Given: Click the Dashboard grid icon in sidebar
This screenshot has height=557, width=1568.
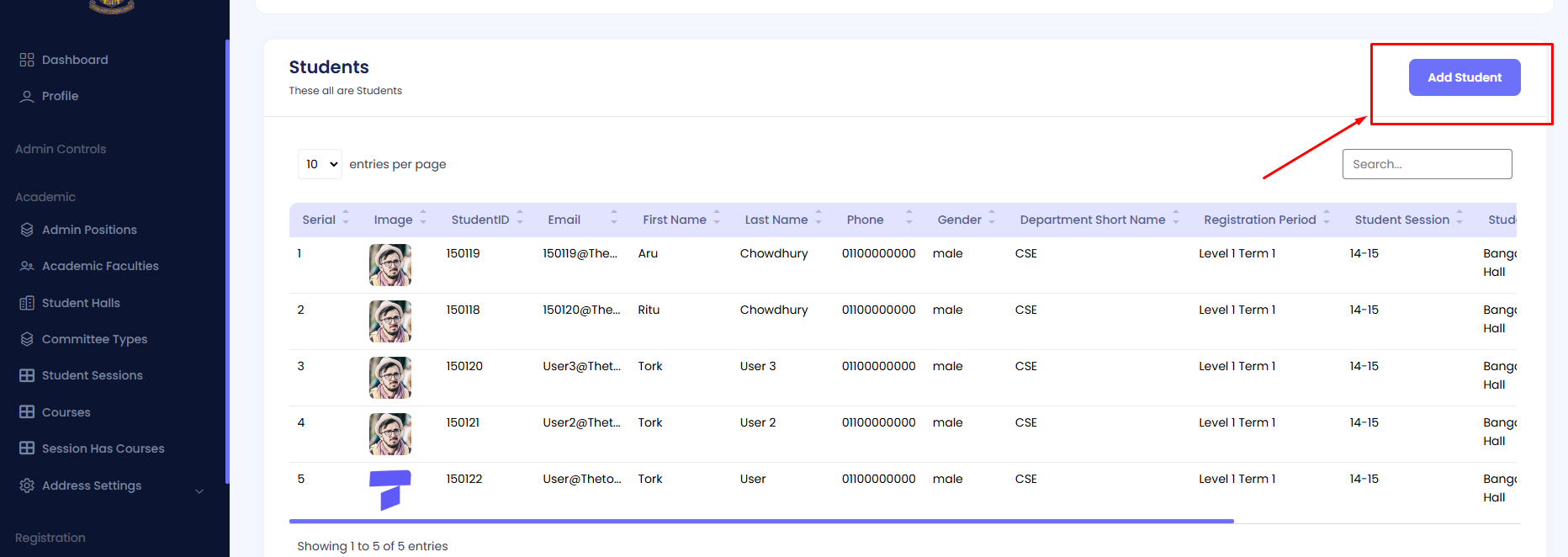Looking at the screenshot, I should tap(27, 60).
